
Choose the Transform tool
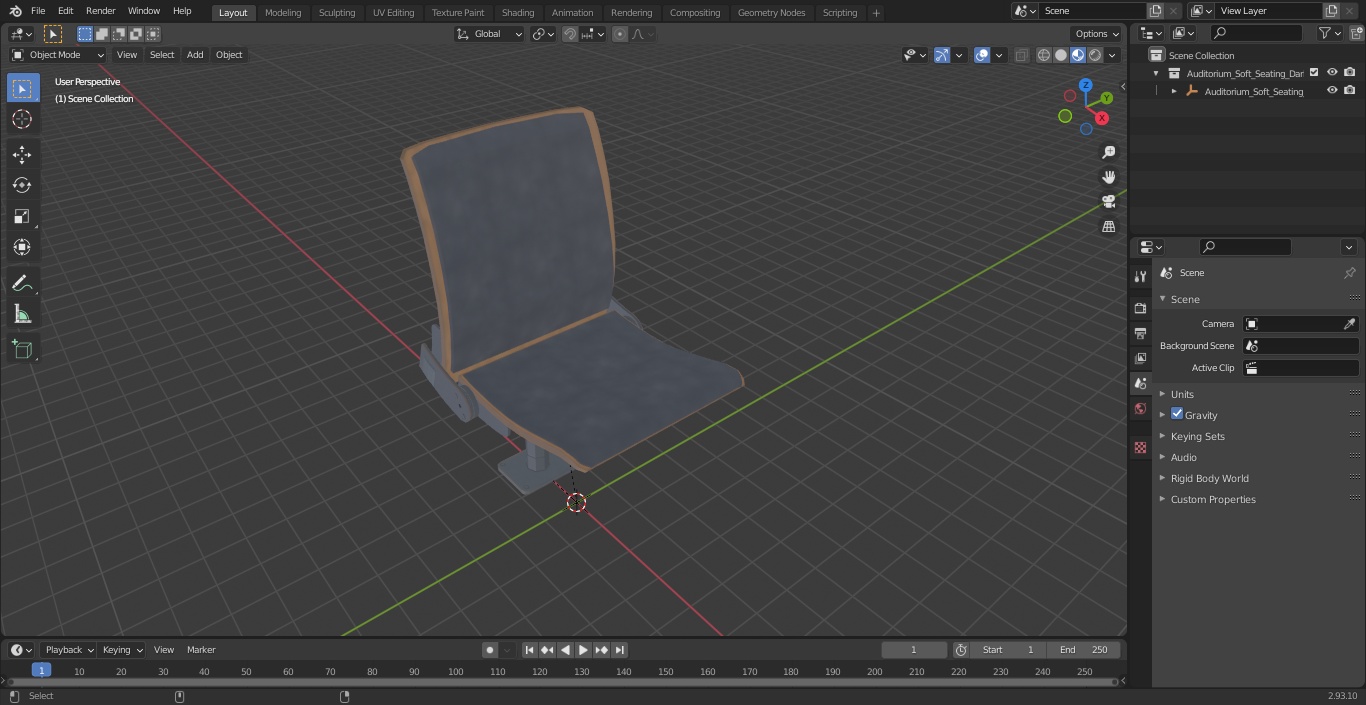click(22, 247)
